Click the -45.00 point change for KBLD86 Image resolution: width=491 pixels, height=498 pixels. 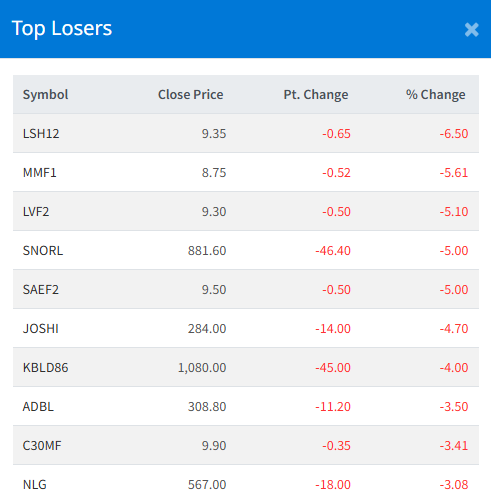(x=333, y=368)
